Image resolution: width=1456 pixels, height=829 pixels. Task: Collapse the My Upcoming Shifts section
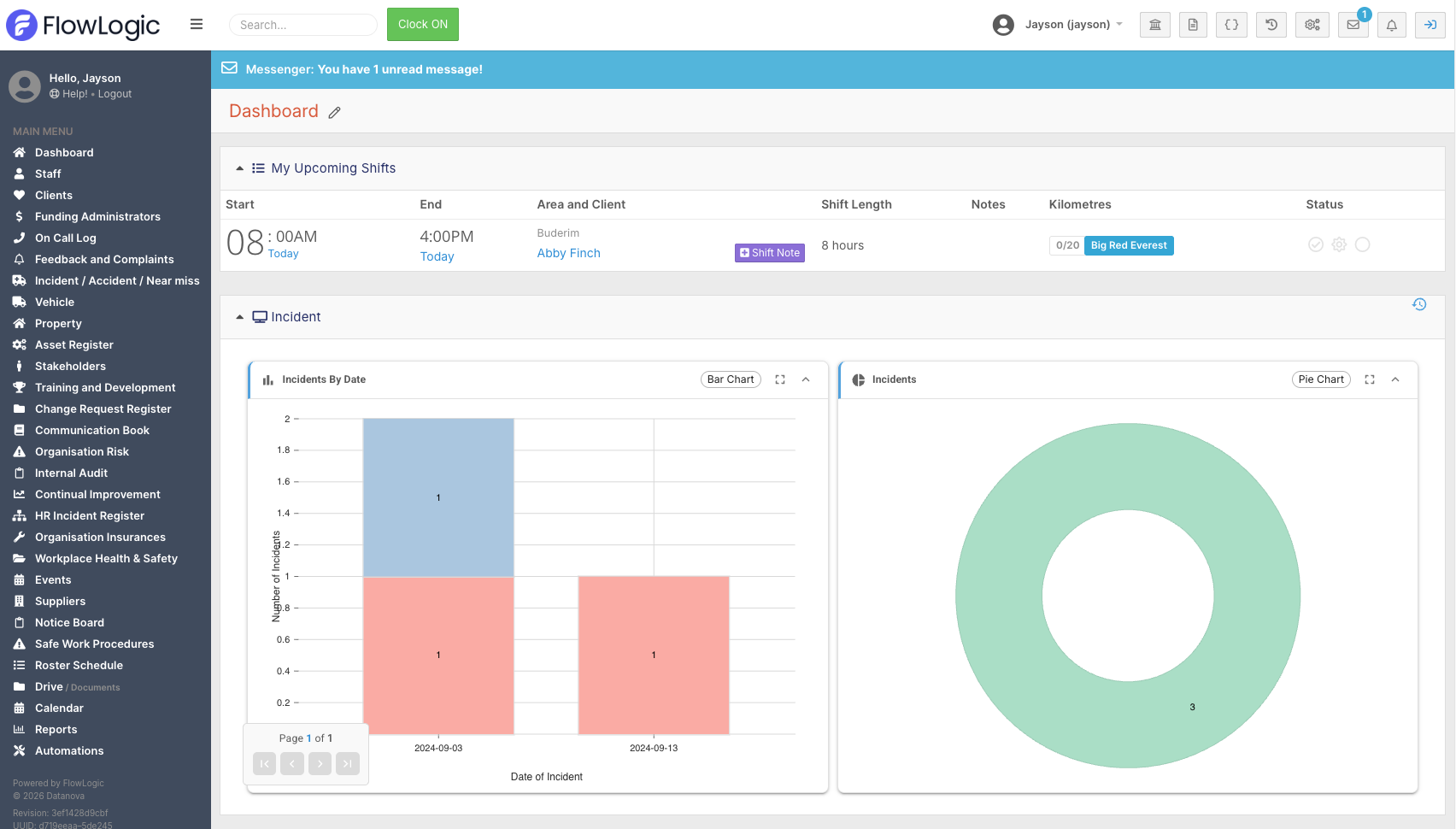pyautogui.click(x=239, y=168)
